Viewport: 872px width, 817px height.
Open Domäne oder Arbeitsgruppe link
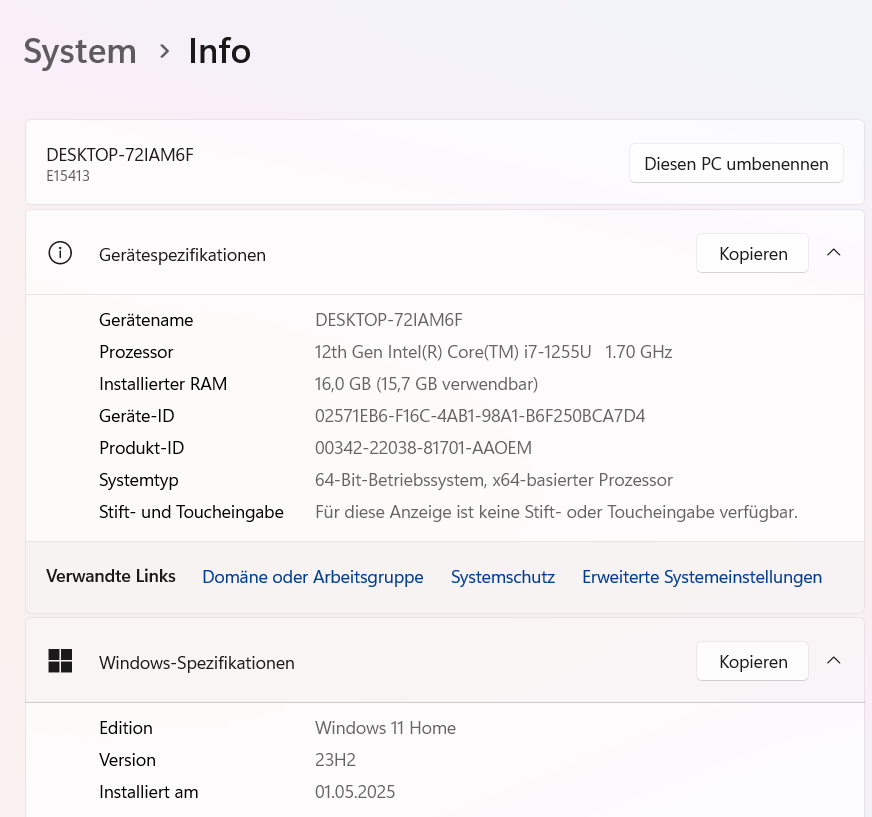[313, 577]
